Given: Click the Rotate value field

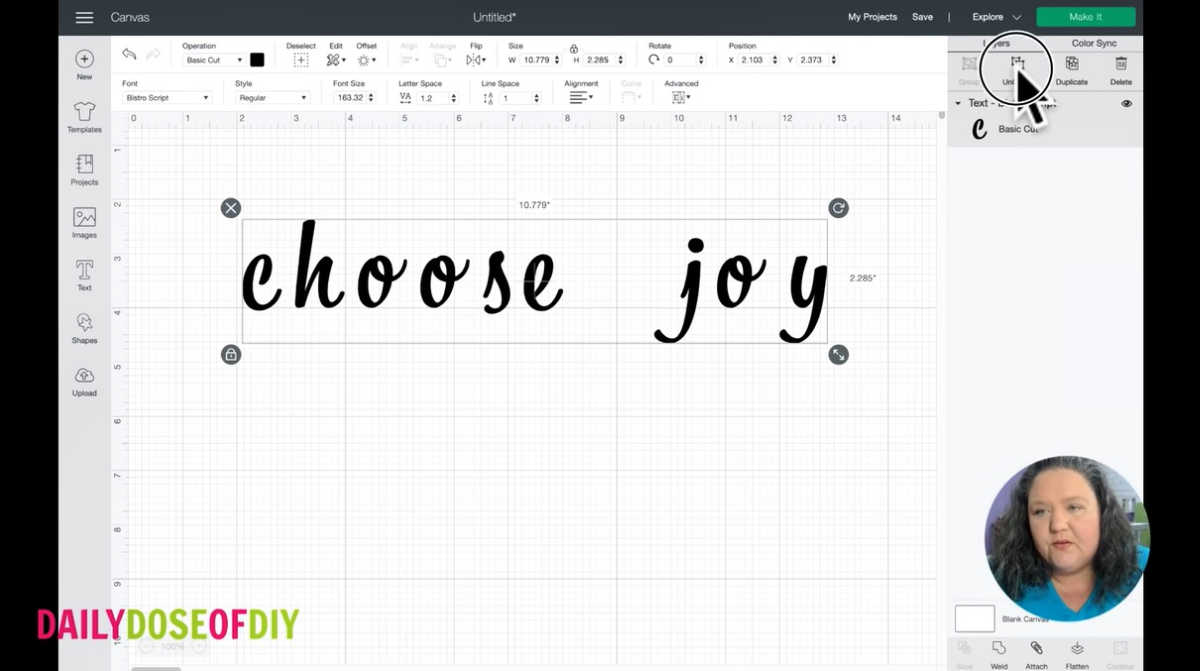Looking at the screenshot, I should pyautogui.click(x=679, y=60).
